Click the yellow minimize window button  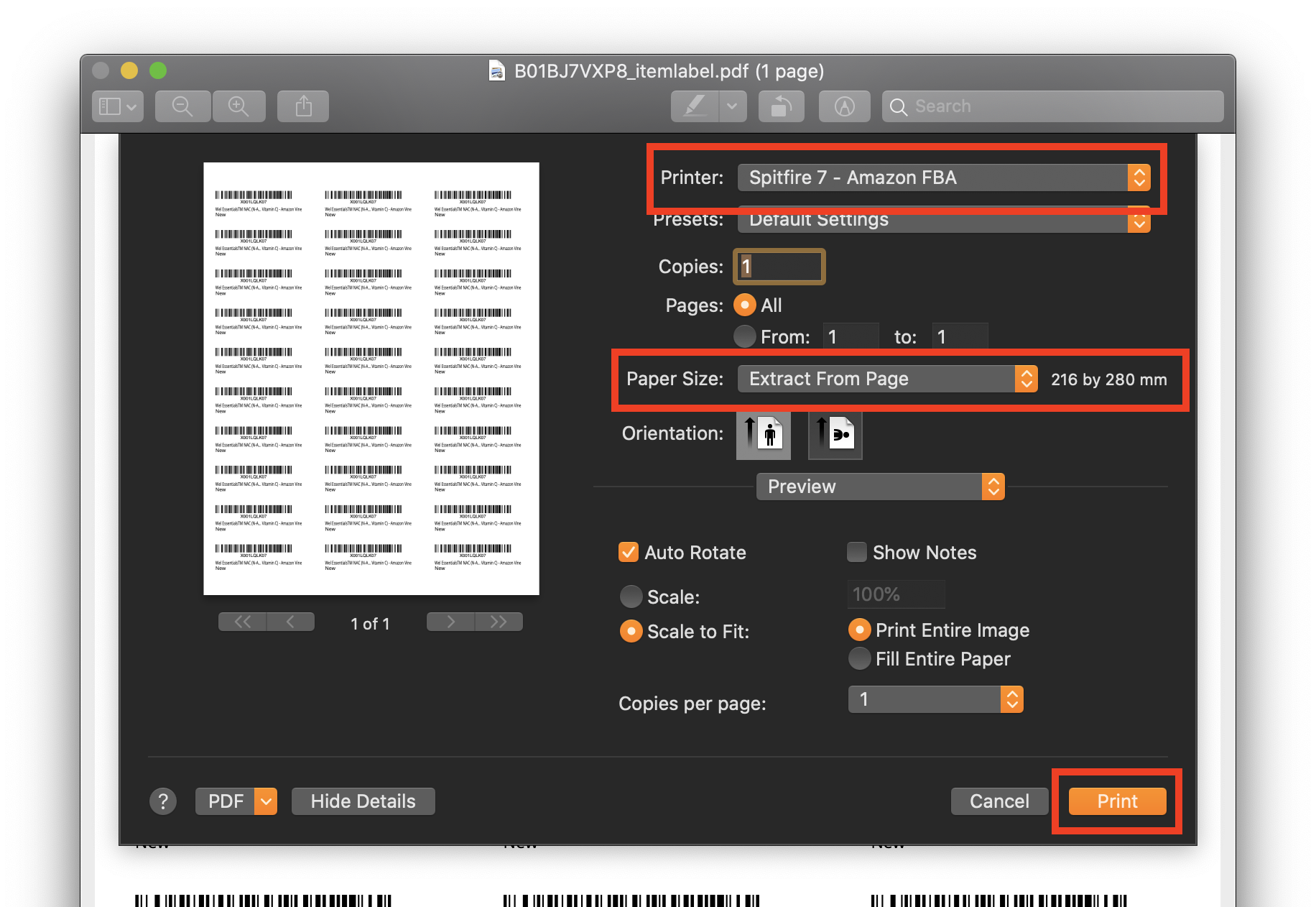pos(129,70)
